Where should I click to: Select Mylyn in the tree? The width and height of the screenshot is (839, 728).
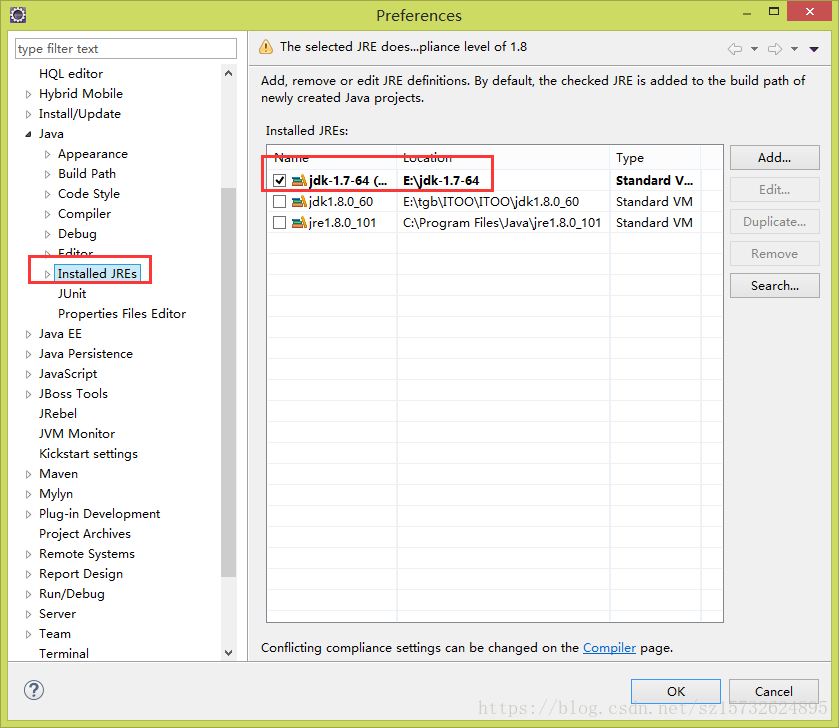pos(56,494)
